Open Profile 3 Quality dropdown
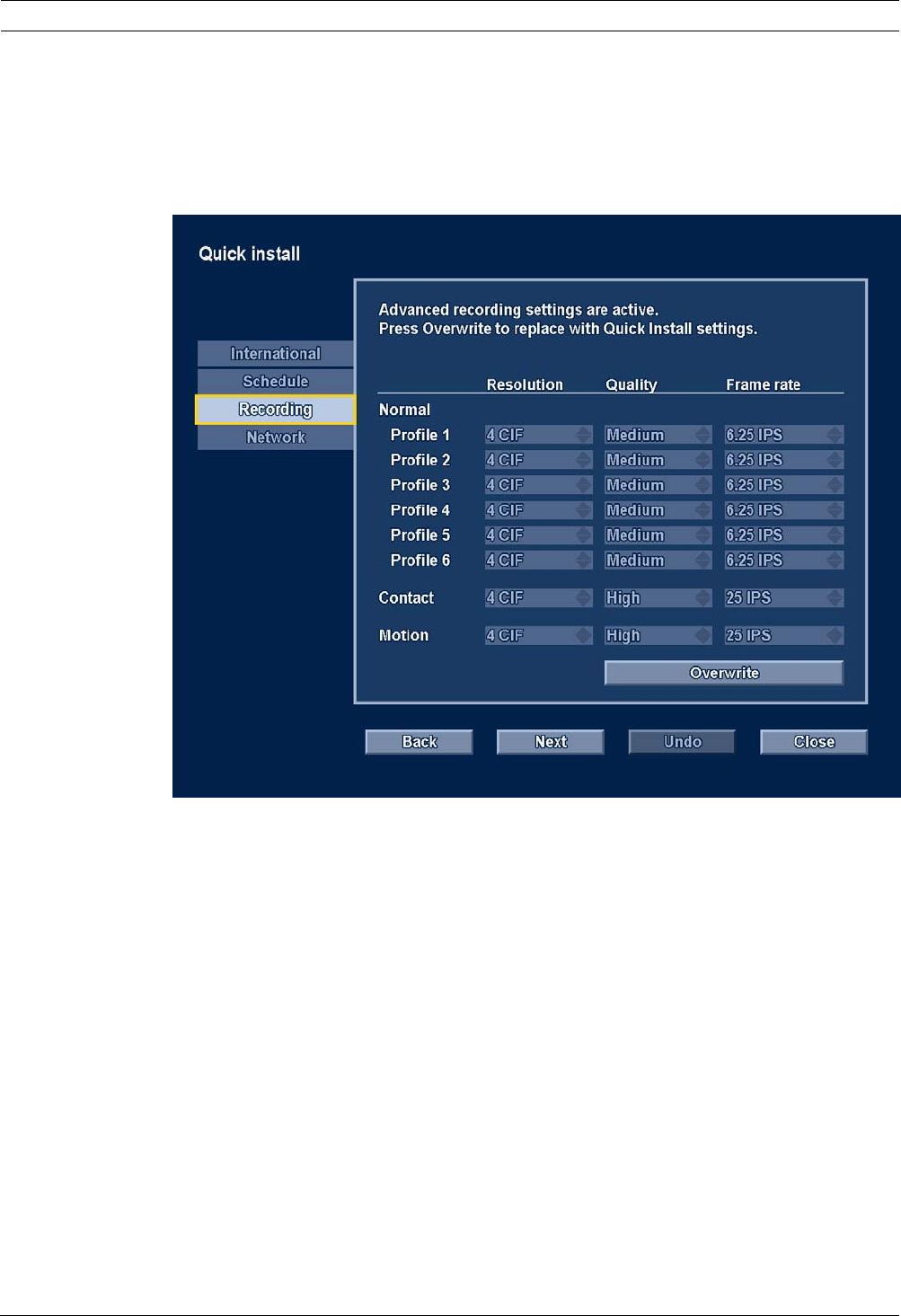Image resolution: width=901 pixels, height=1316 pixels. coord(658,485)
